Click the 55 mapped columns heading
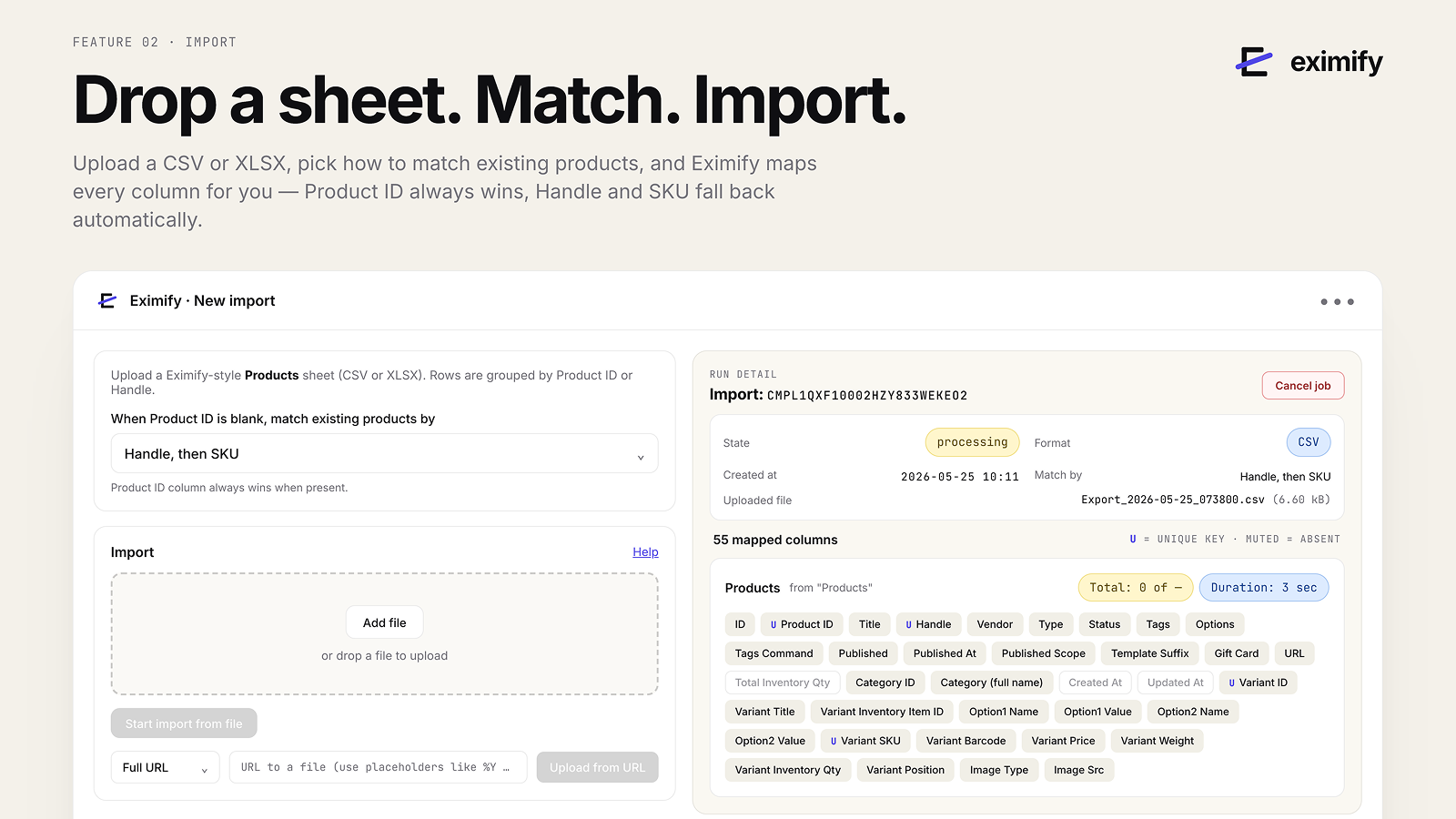Viewport: 1456px width, 819px height. 775,540
